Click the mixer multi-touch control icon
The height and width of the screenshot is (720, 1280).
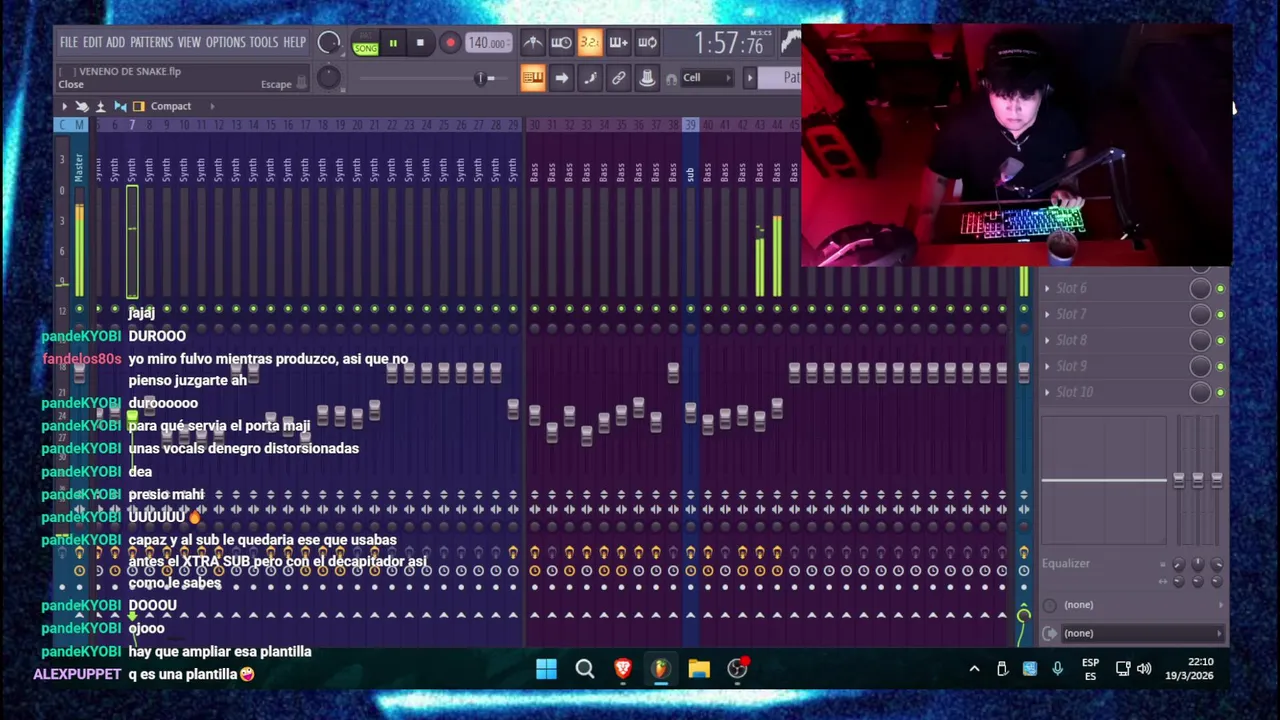(x=82, y=106)
